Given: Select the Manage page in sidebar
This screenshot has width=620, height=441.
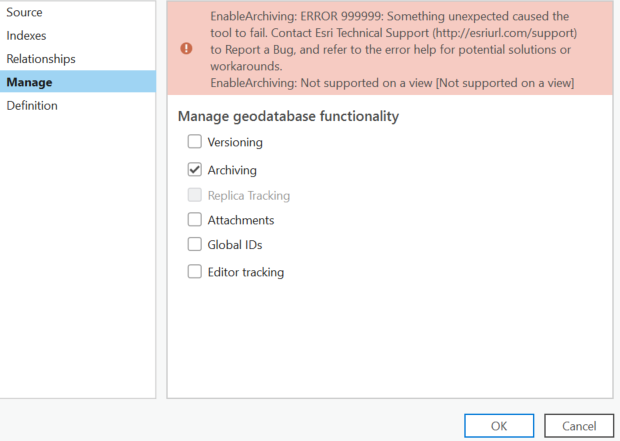Looking at the screenshot, I should (x=30, y=82).
